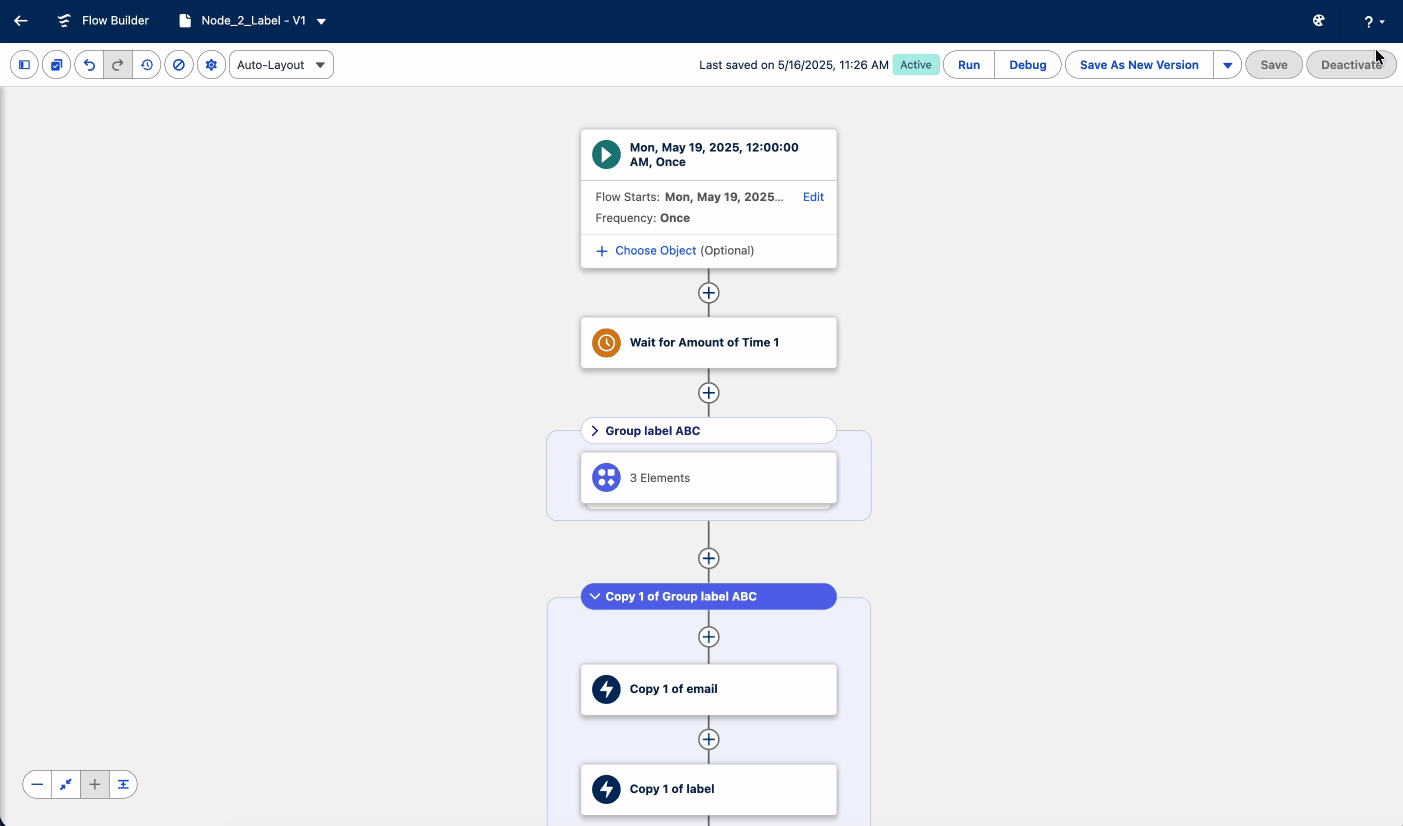
Task: Click the circle-slash toolbar icon
Action: pyautogui.click(x=179, y=65)
